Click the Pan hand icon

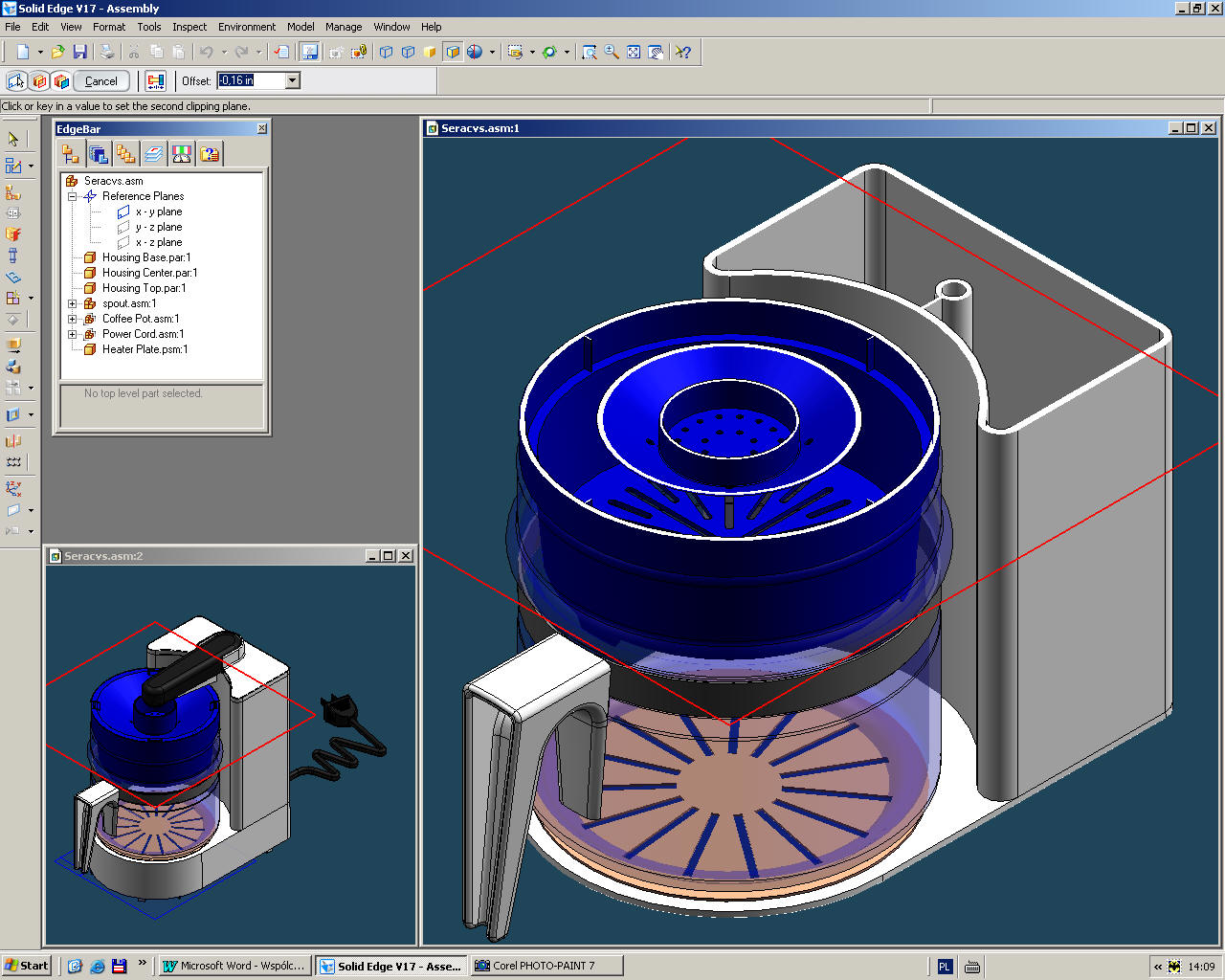point(656,52)
